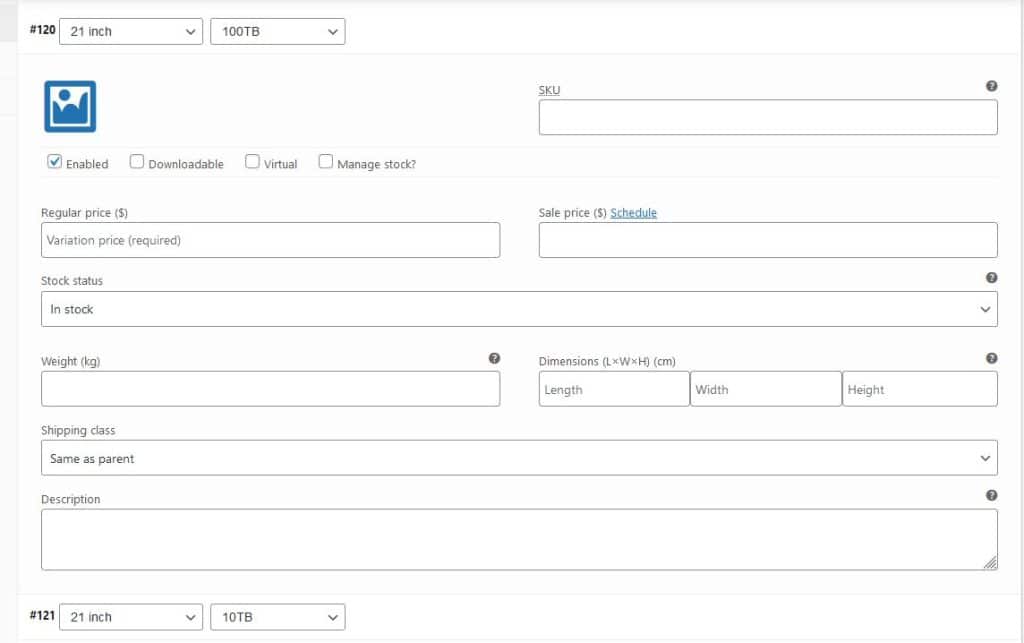Click the Weight help icon
1024x643 pixels.
492,357
